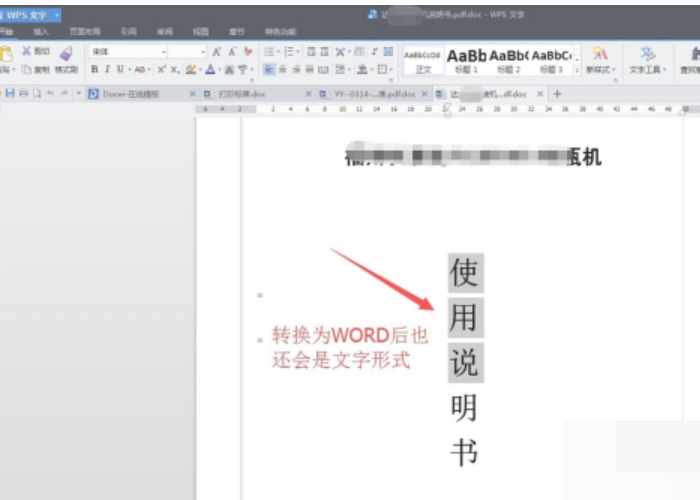Click the Save floppy disk icon
700x500 pixels.
[10, 93]
